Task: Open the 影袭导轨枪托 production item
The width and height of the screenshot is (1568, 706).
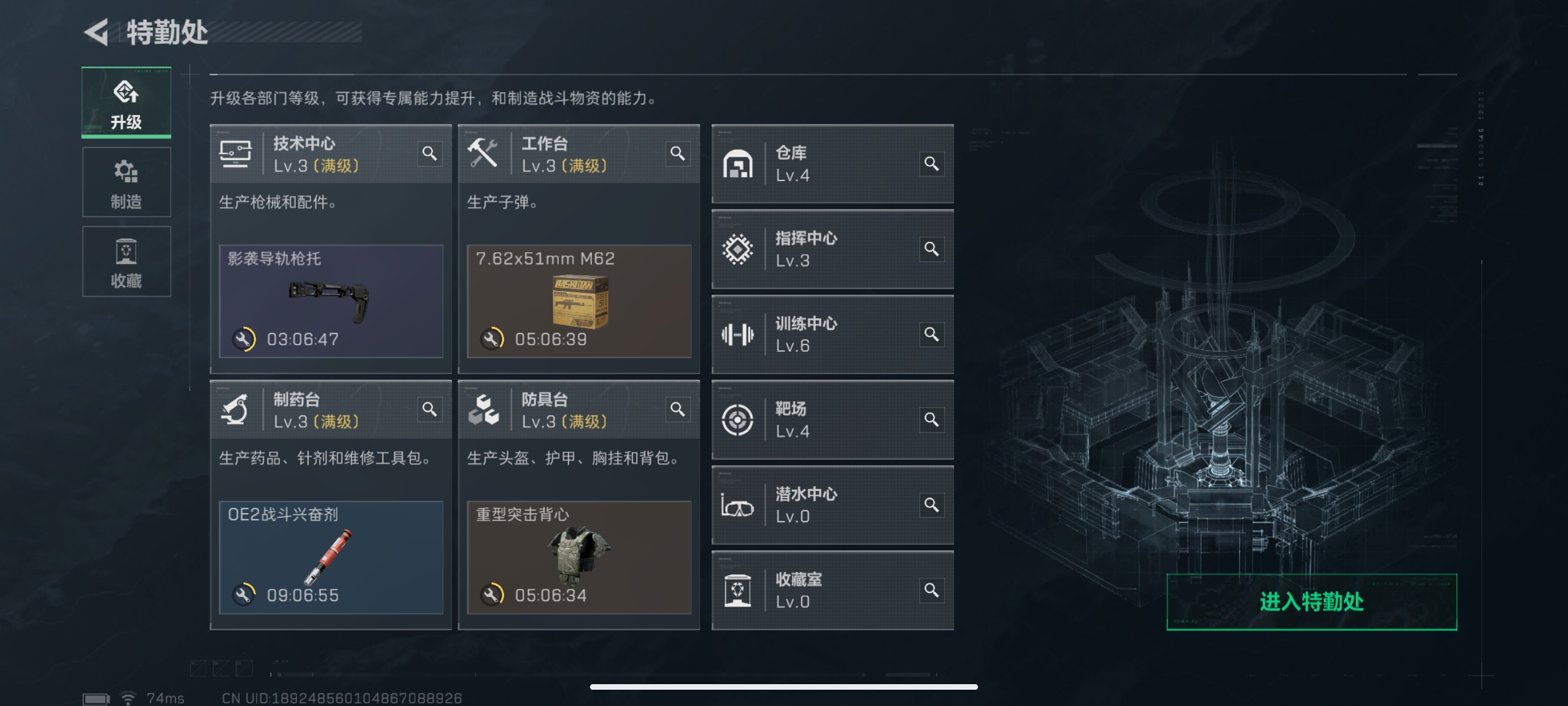Action: pyautogui.click(x=330, y=301)
